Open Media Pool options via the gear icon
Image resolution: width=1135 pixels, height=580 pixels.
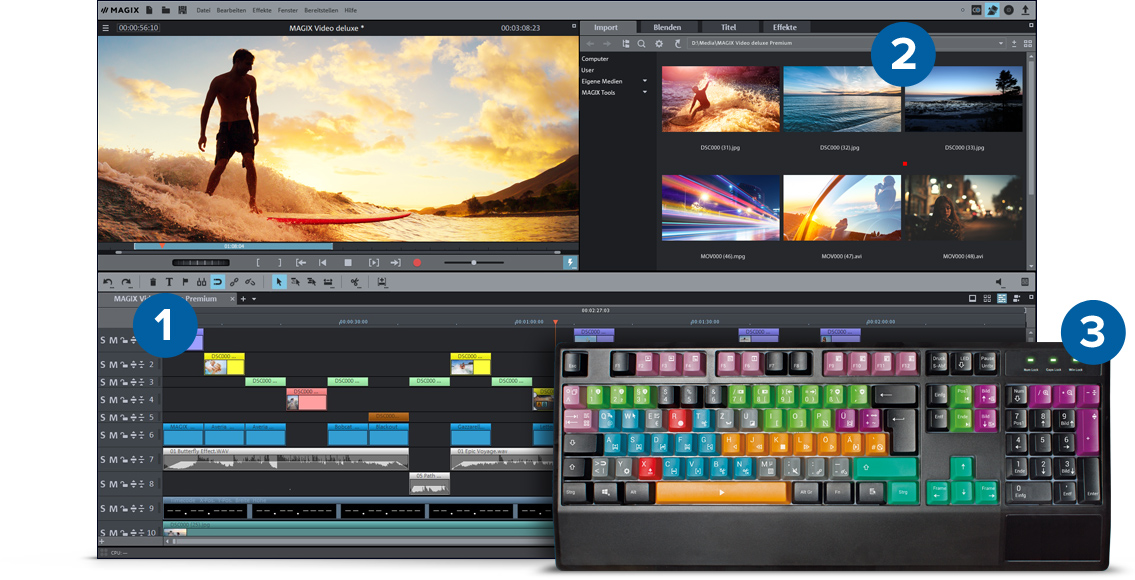659,43
